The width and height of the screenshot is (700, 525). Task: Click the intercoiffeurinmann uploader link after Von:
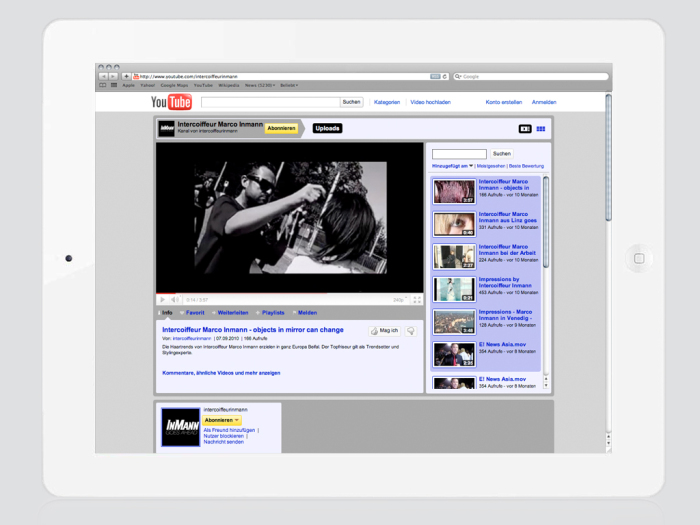(192, 338)
